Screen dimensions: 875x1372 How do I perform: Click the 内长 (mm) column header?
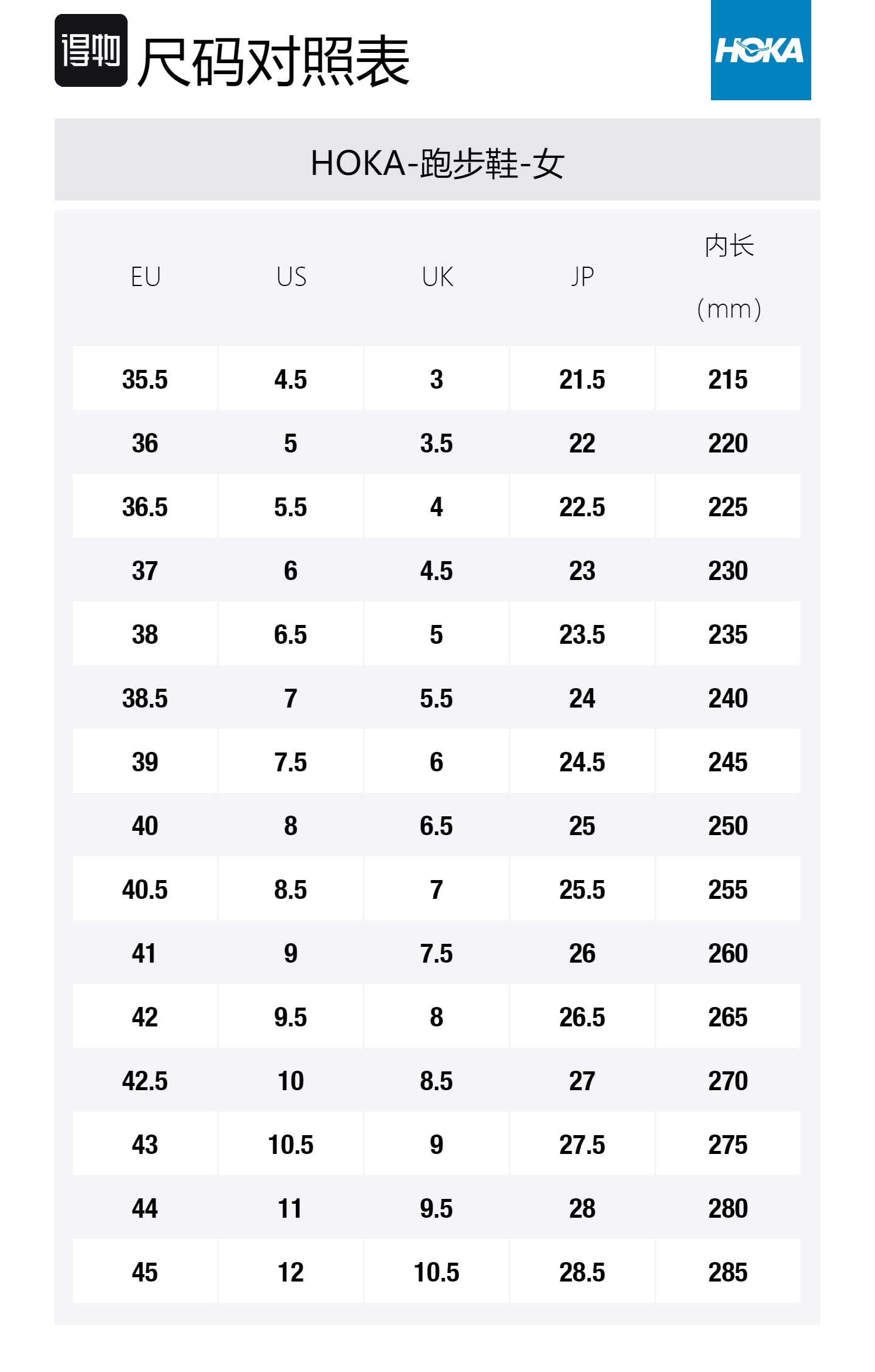coord(729,277)
